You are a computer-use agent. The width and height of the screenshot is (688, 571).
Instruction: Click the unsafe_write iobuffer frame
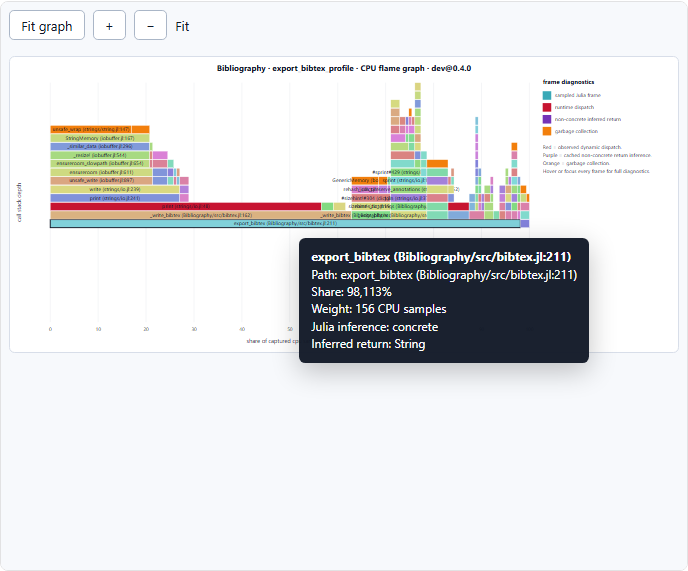click(101, 180)
